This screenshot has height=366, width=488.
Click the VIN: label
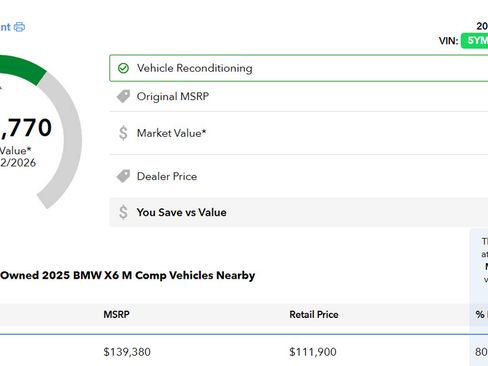(x=448, y=41)
